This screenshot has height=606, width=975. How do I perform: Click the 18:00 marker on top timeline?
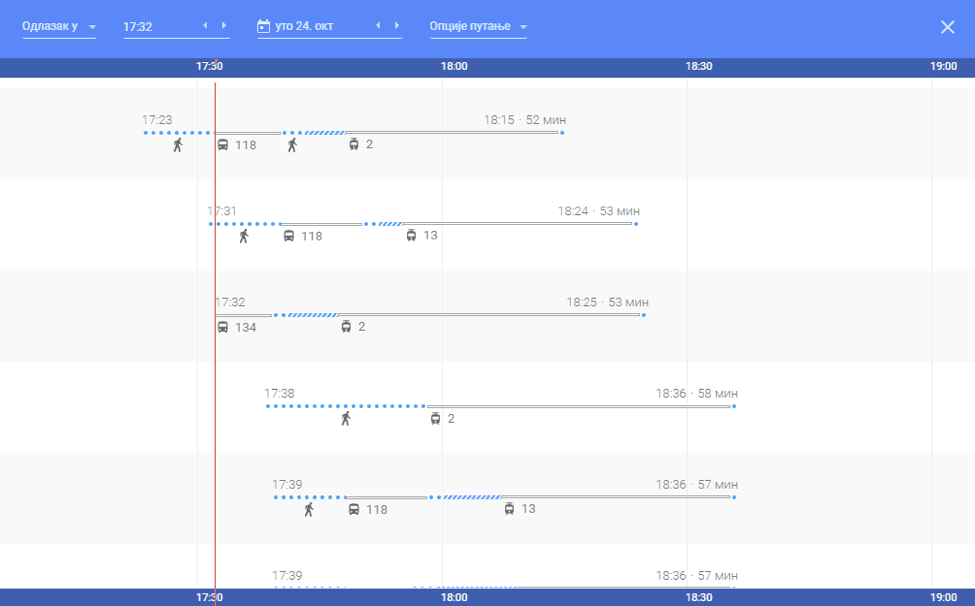454,67
